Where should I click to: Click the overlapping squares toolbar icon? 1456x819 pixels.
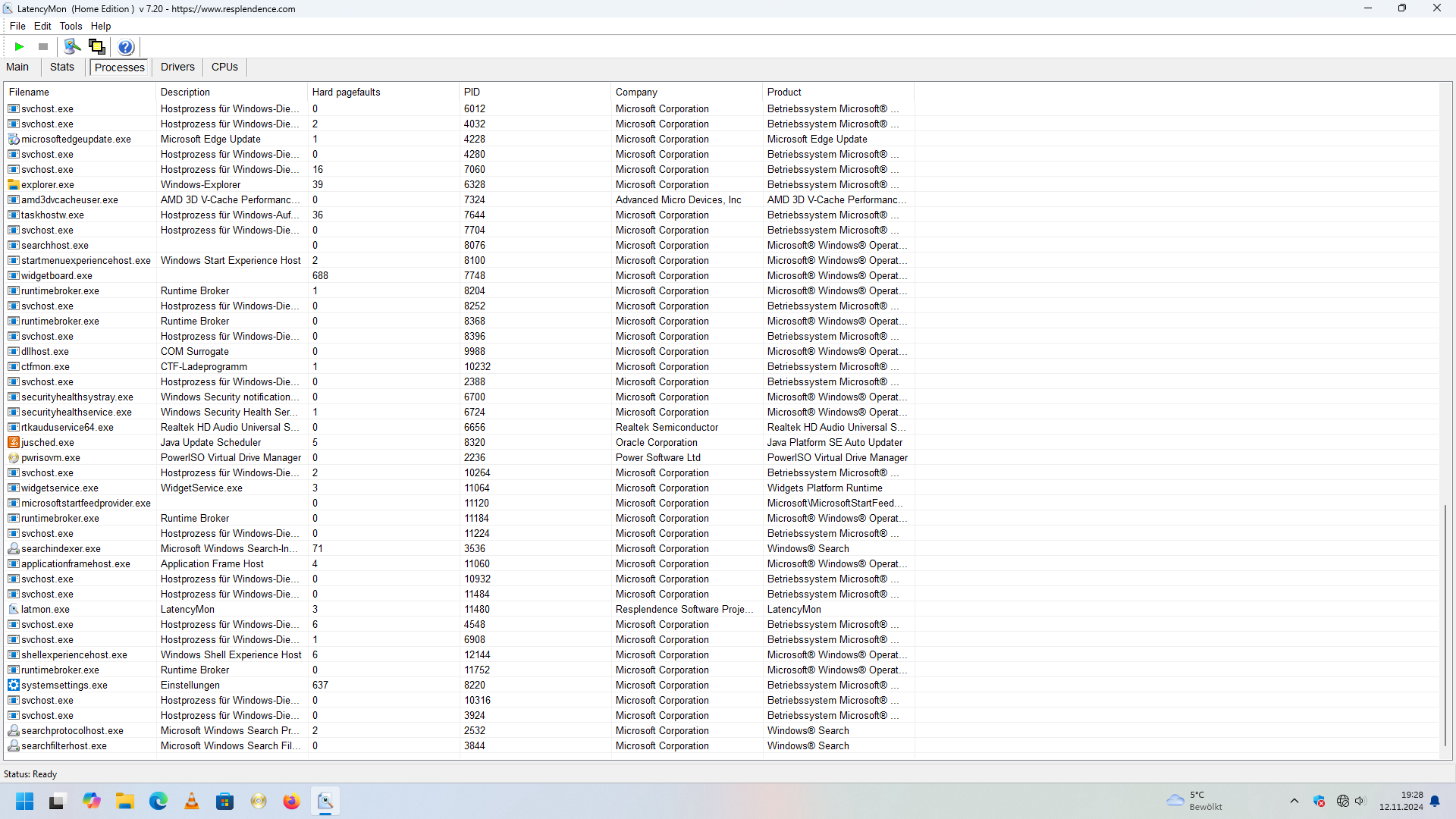coord(97,47)
